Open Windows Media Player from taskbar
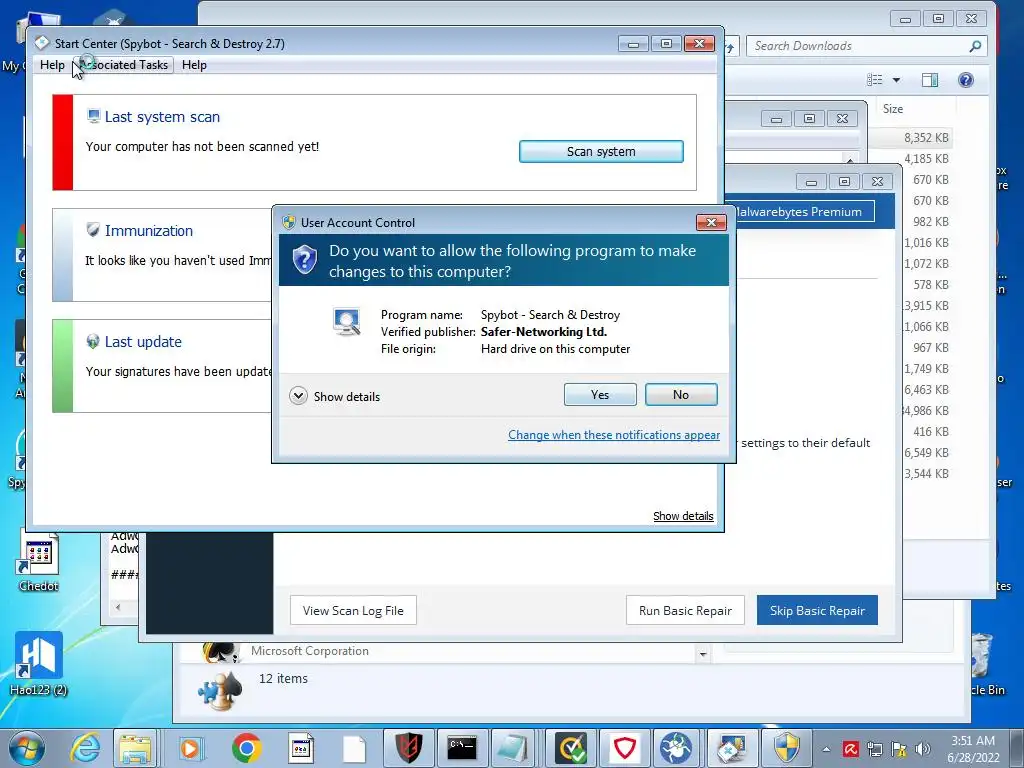 (191, 748)
